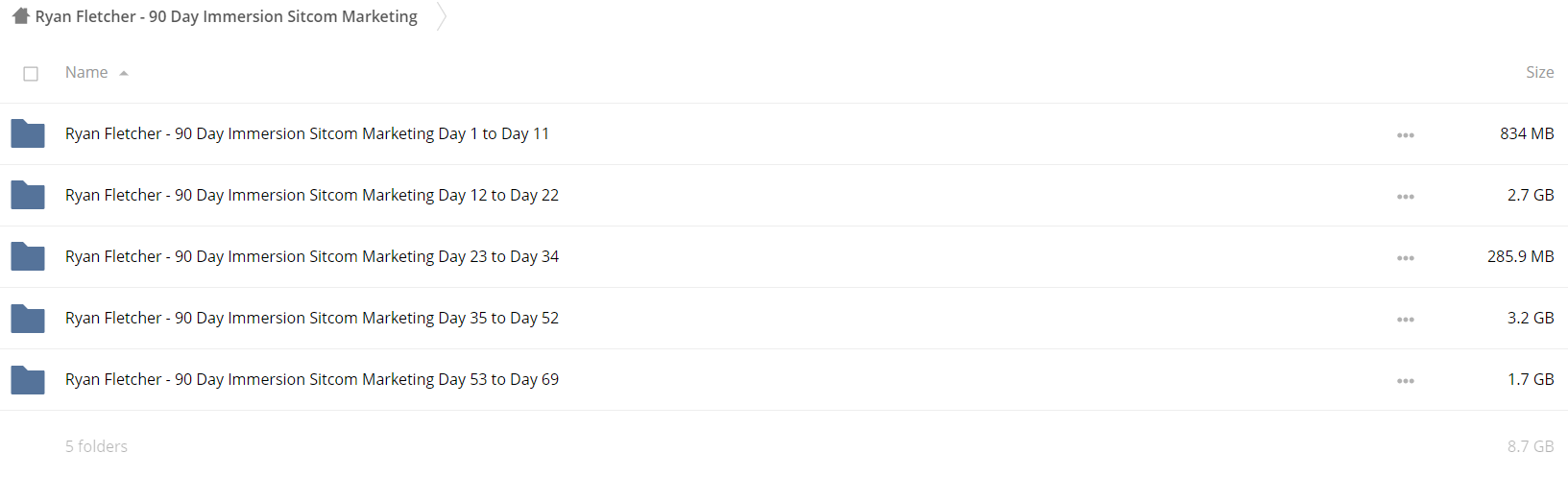This screenshot has height=477, width=1568.
Task: Show the three-dots menu for Day 53 to Day 69
Action: [1406, 381]
